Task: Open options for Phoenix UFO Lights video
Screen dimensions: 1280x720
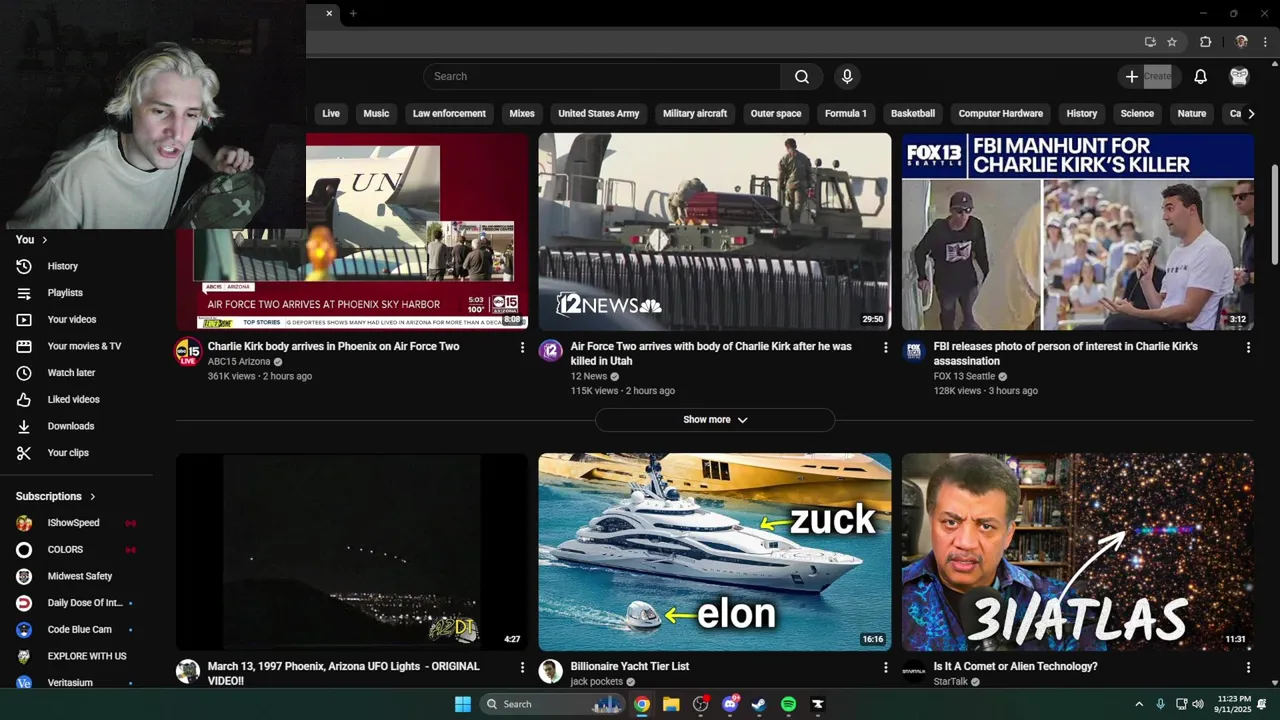Action: tap(522, 667)
